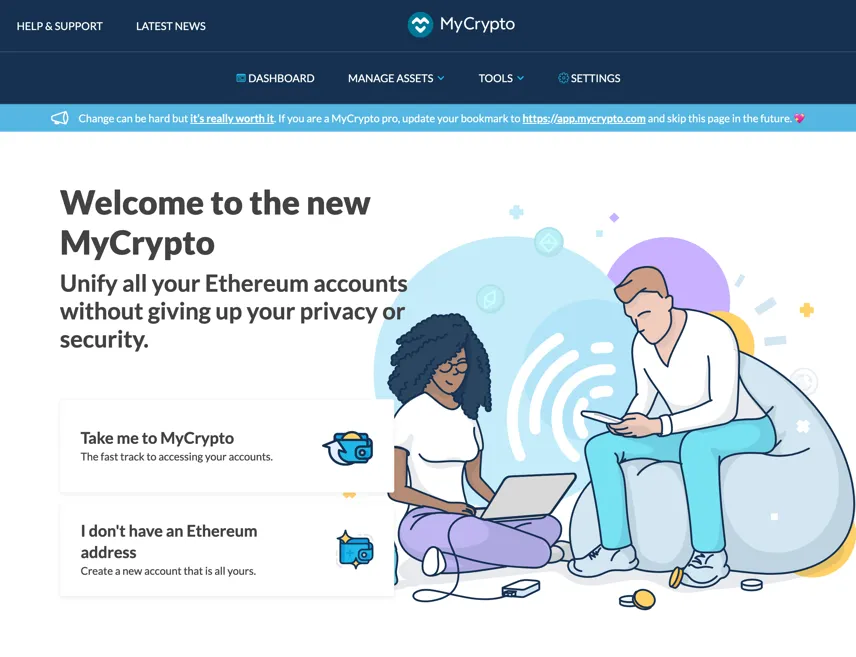Open the Settings page
Image resolution: width=856 pixels, height=657 pixels.
(589, 78)
